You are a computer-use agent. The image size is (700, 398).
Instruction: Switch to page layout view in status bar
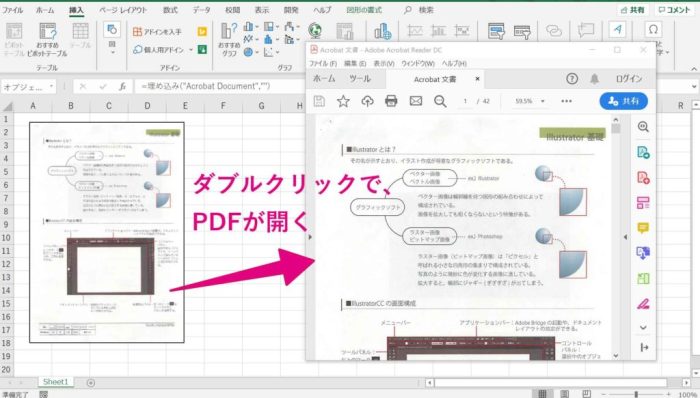pos(564,394)
